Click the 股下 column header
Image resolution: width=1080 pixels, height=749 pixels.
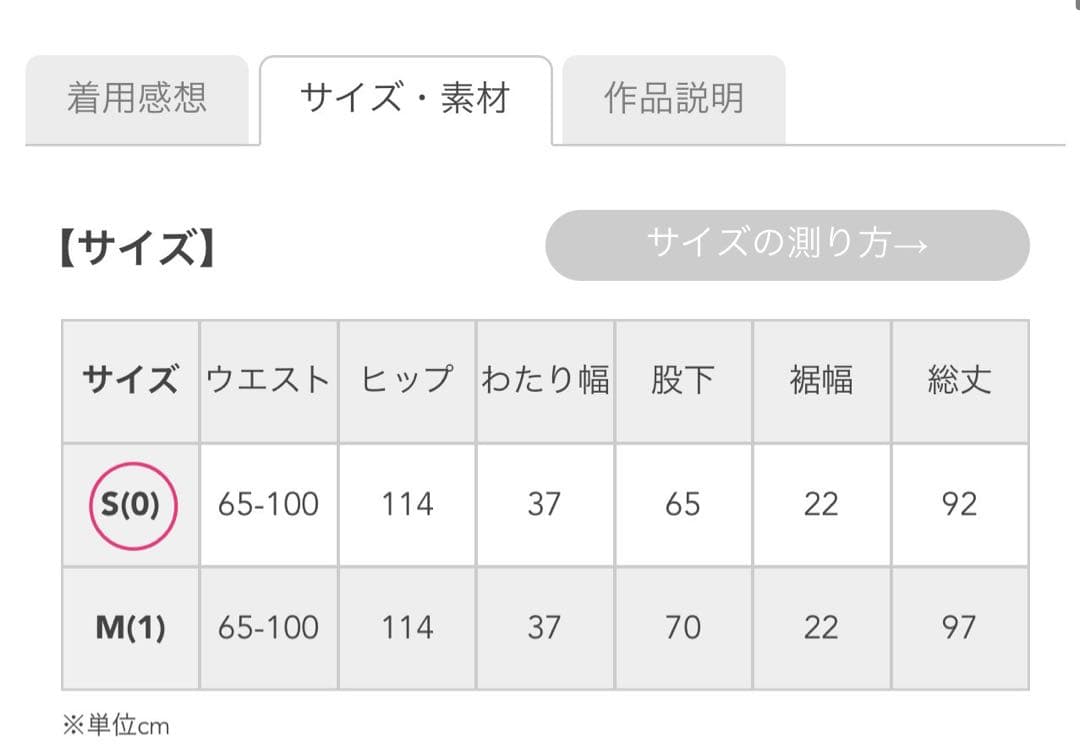683,380
